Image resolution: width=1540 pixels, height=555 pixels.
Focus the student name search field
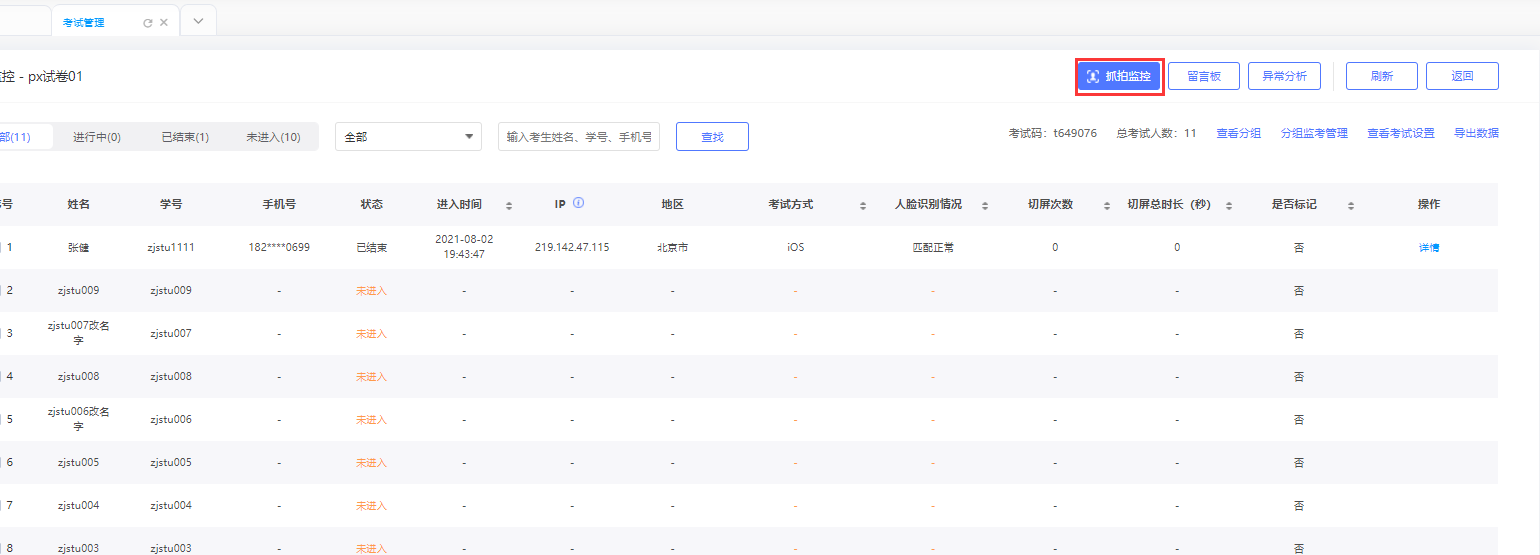[x=578, y=137]
